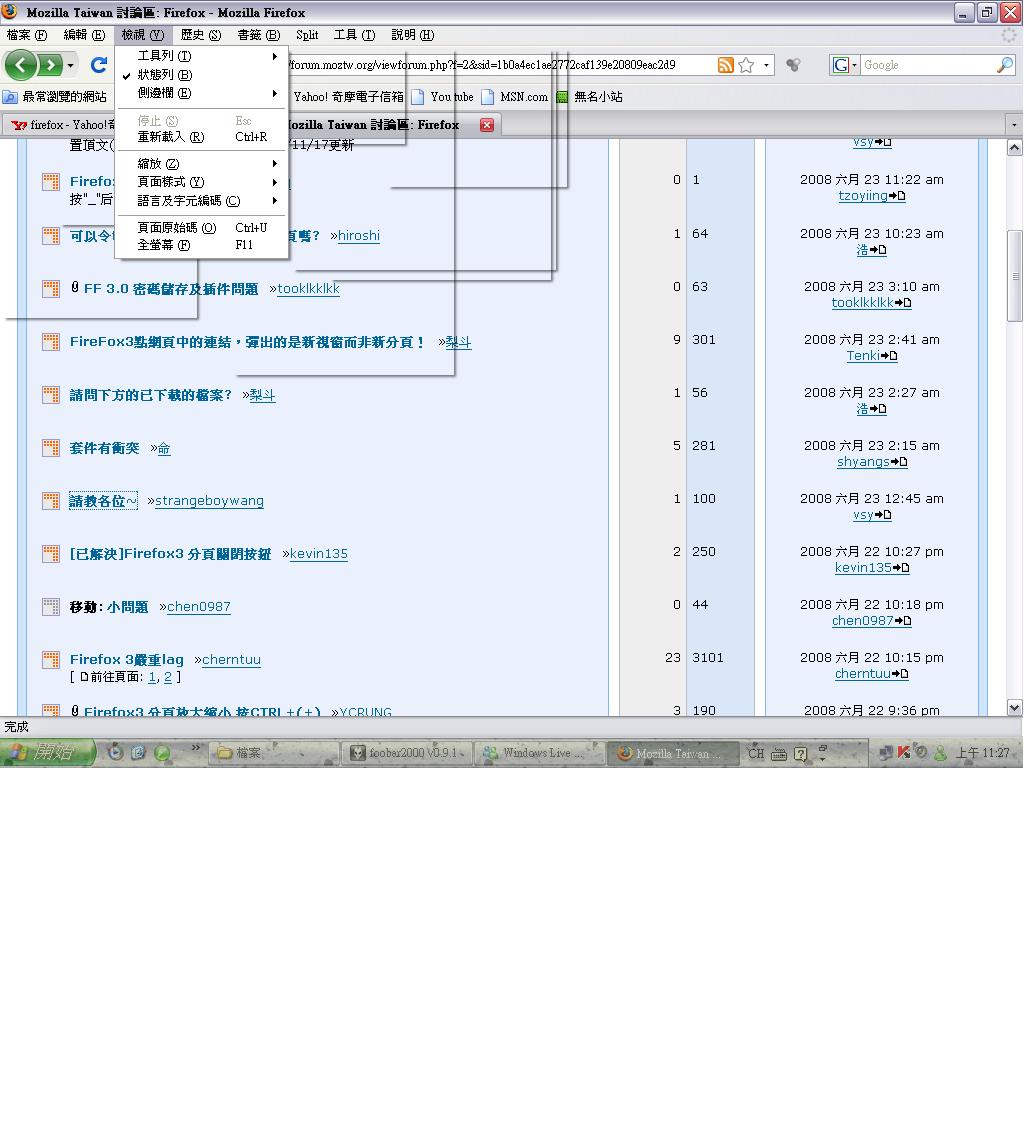
Task: Toggle the 狀態列 (B) checkmark item
Action: pyautogui.click(x=201, y=74)
